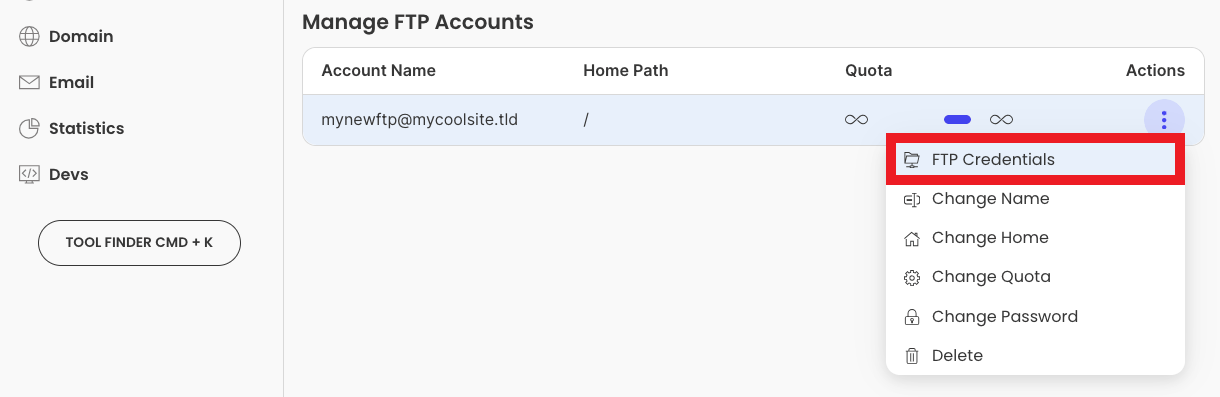The image size is (1220, 397).
Task: Click the blue quota usage bar
Action: (957, 120)
